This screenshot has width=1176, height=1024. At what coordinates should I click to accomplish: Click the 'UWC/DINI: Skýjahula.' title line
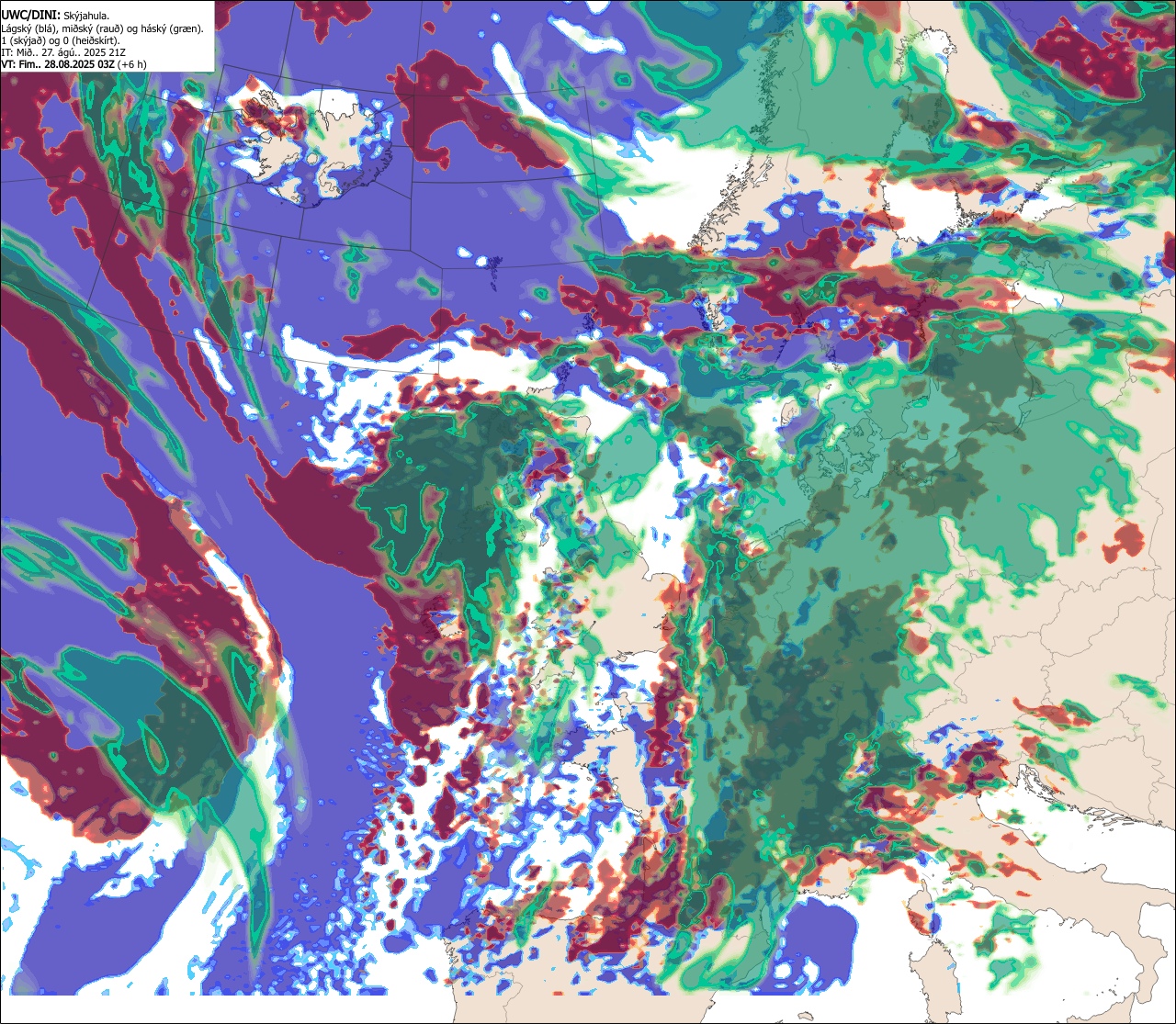click(55, 16)
